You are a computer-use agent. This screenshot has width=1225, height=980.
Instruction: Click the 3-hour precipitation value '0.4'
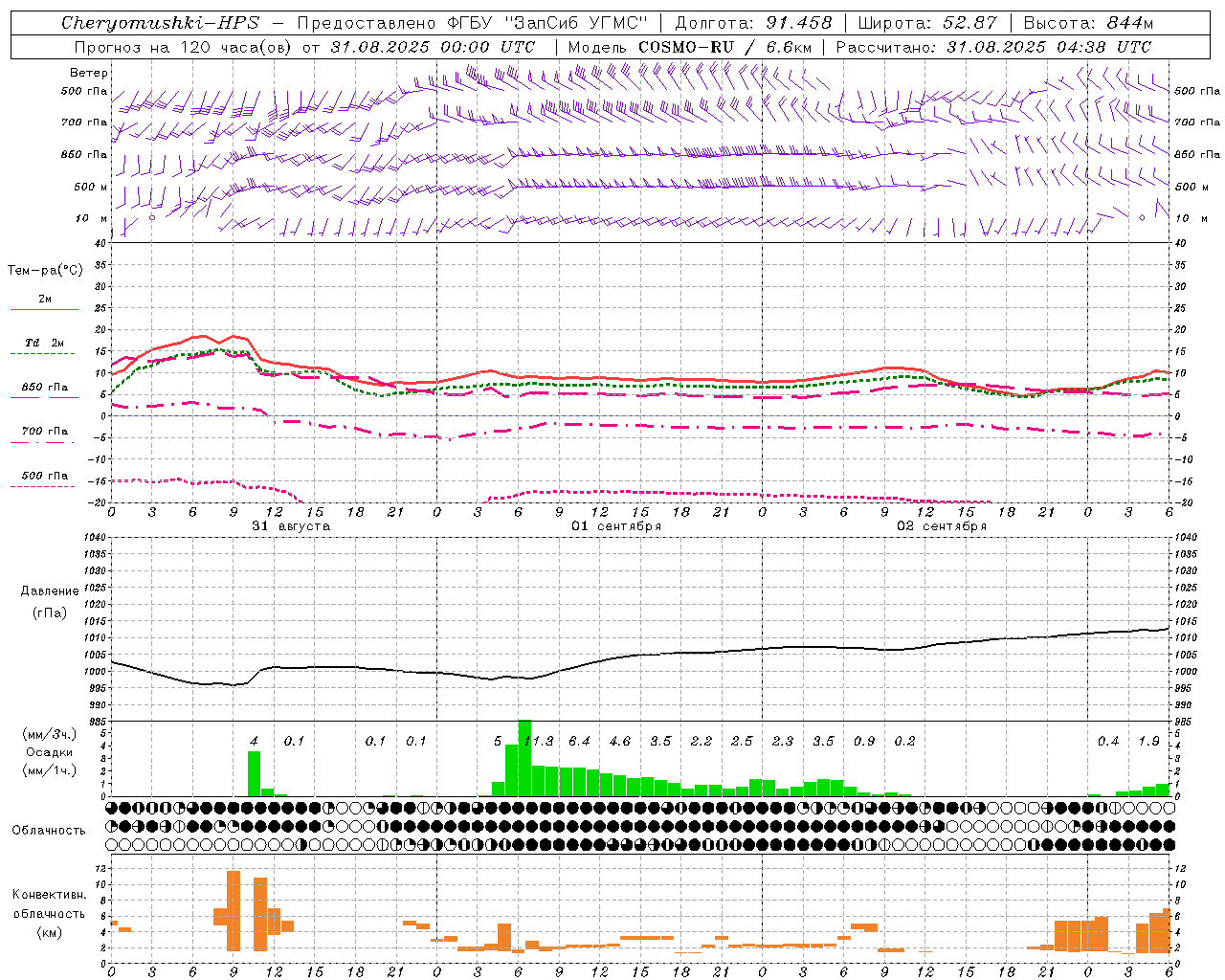tap(1108, 742)
